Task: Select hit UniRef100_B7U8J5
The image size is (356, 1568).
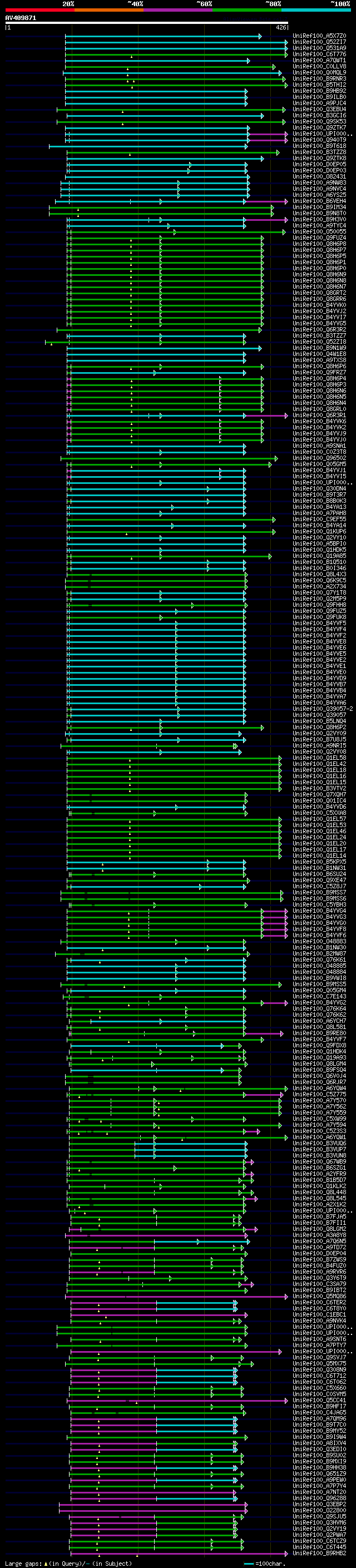Action: (319, 739)
